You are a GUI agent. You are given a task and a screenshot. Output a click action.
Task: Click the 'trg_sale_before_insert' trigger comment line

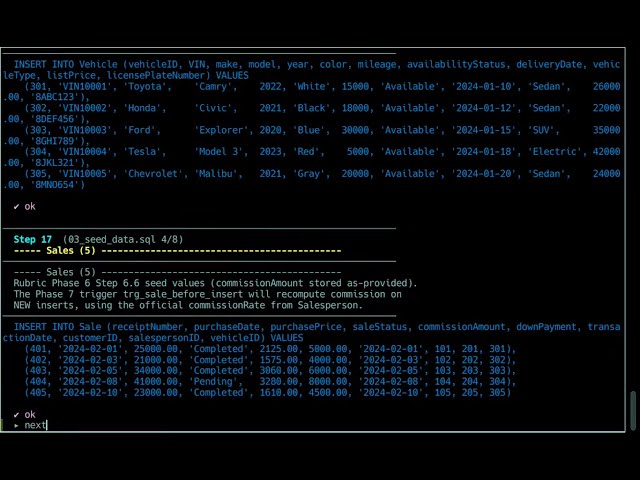(207, 294)
